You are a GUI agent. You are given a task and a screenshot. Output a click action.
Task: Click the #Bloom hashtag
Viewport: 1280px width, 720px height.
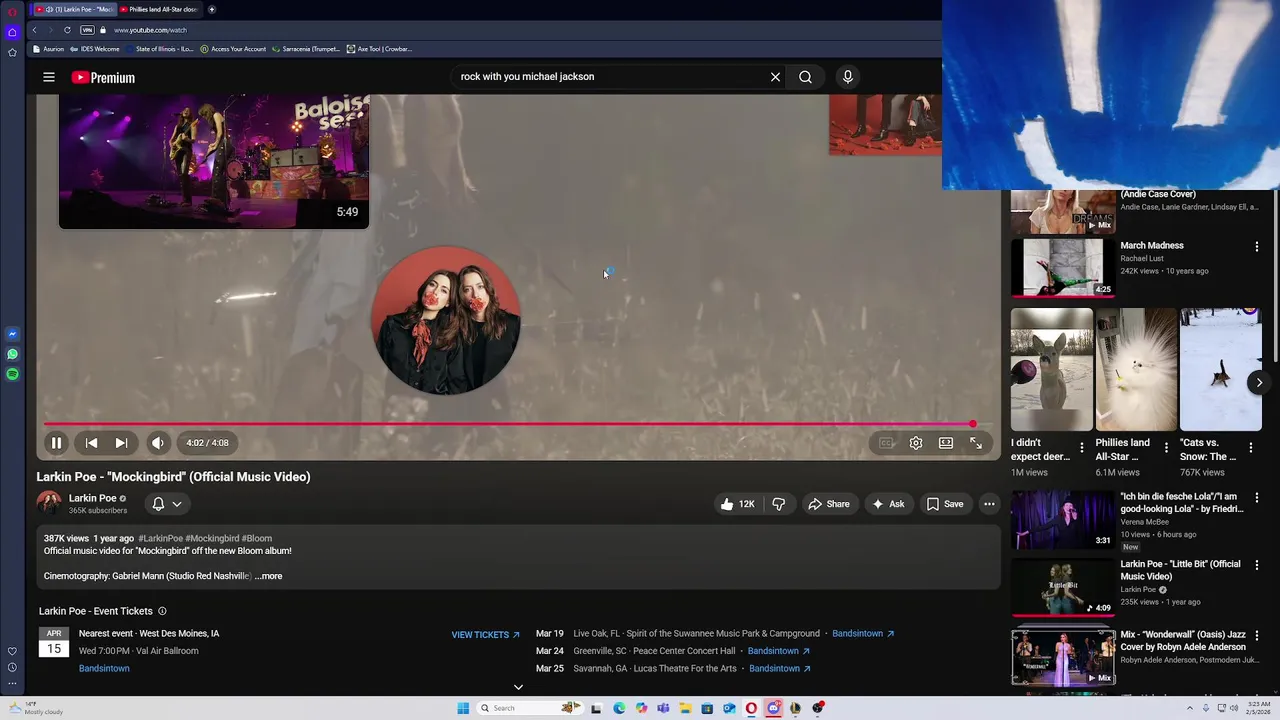(257, 538)
